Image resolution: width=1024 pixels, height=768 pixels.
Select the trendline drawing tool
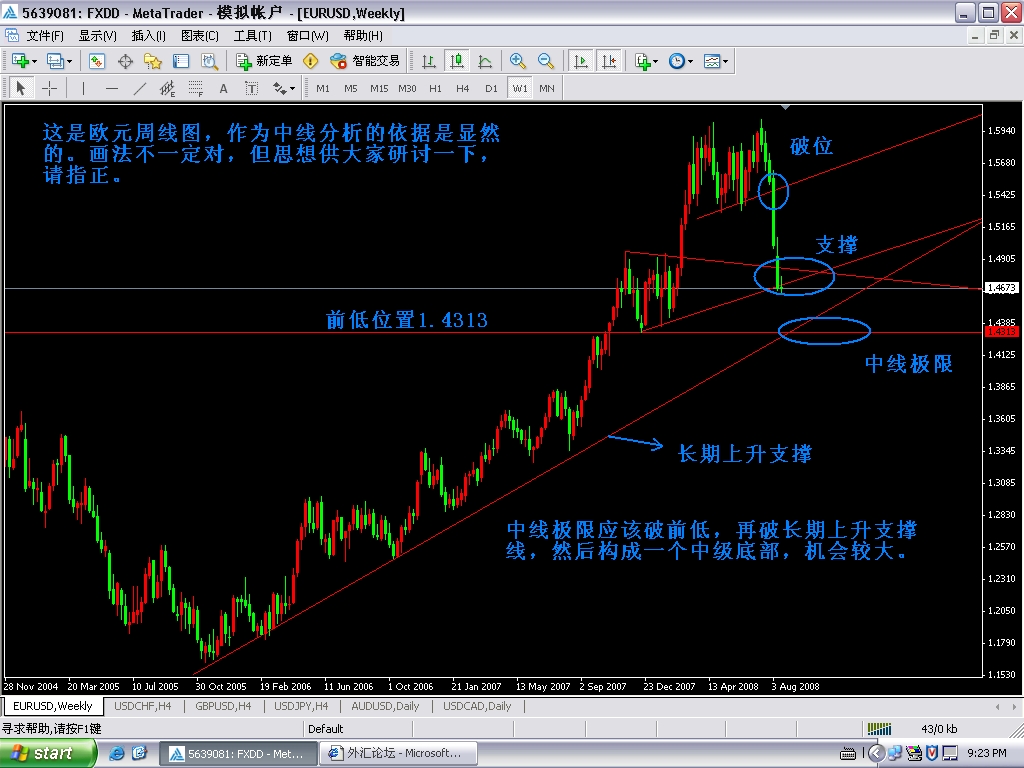[x=140, y=88]
